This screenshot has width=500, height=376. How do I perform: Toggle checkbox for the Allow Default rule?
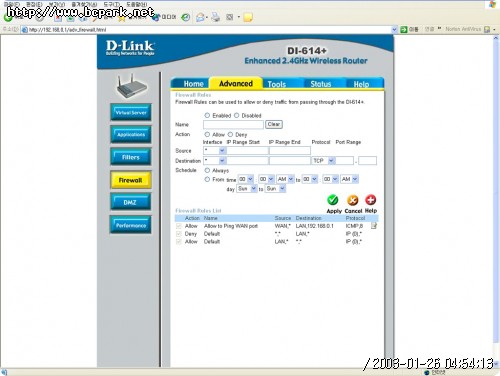click(179, 241)
